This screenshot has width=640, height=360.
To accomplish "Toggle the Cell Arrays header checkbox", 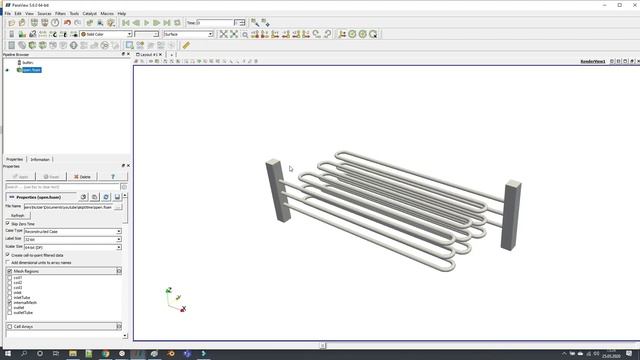I will (x=10, y=327).
